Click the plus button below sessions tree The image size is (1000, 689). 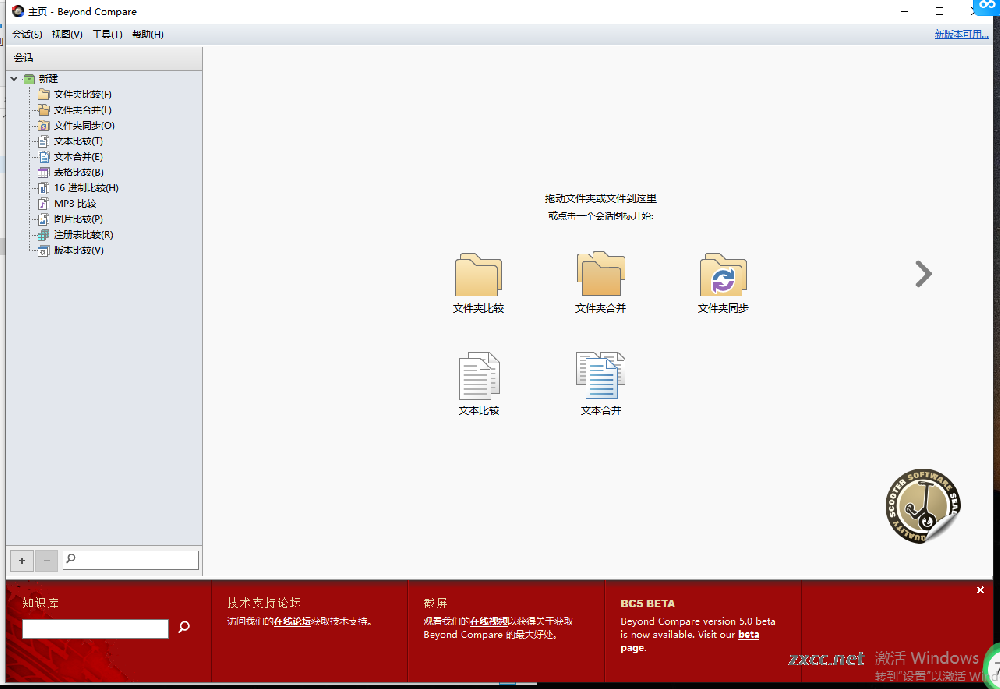pyautogui.click(x=22, y=561)
